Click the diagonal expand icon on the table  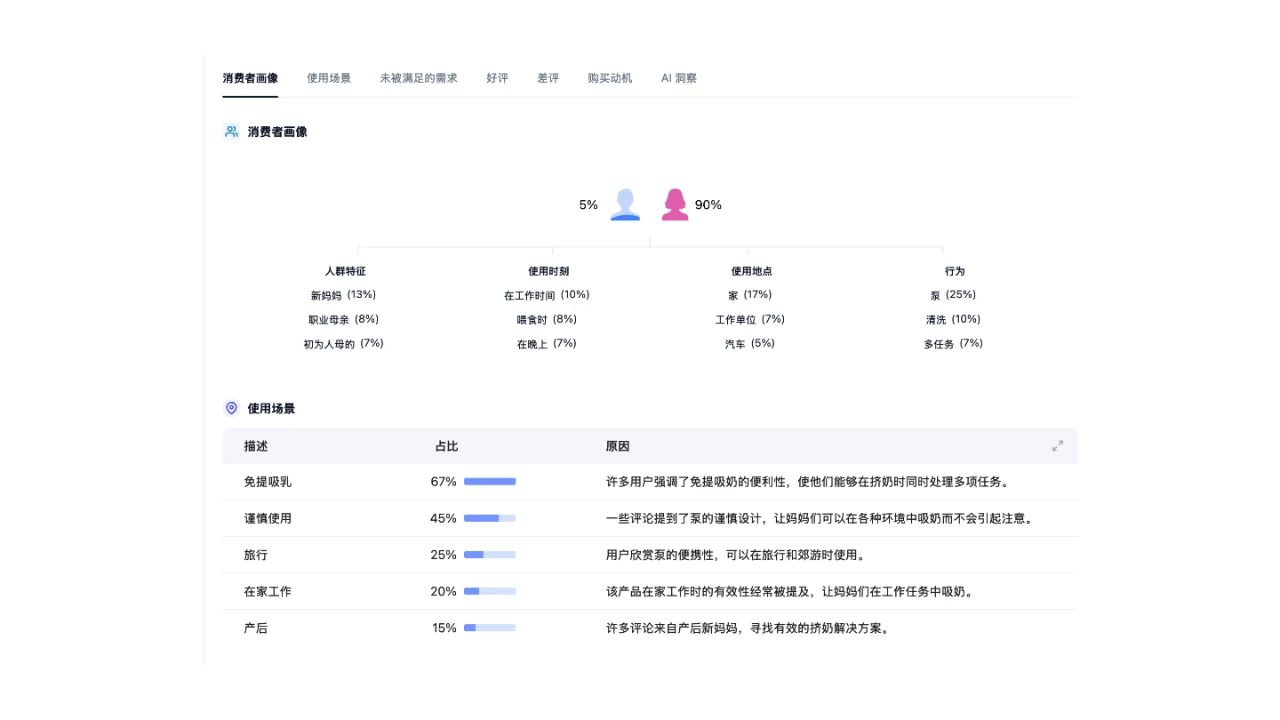pyautogui.click(x=1057, y=446)
